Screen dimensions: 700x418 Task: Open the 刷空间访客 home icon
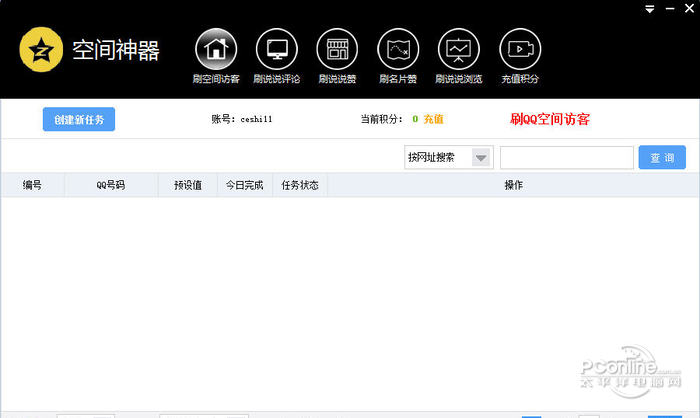click(x=216, y=49)
